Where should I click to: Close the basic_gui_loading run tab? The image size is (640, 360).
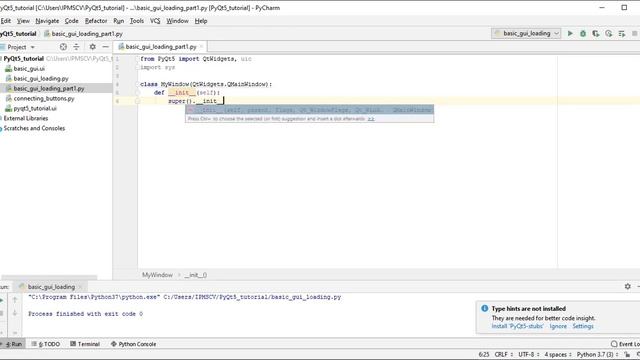pos(80,287)
